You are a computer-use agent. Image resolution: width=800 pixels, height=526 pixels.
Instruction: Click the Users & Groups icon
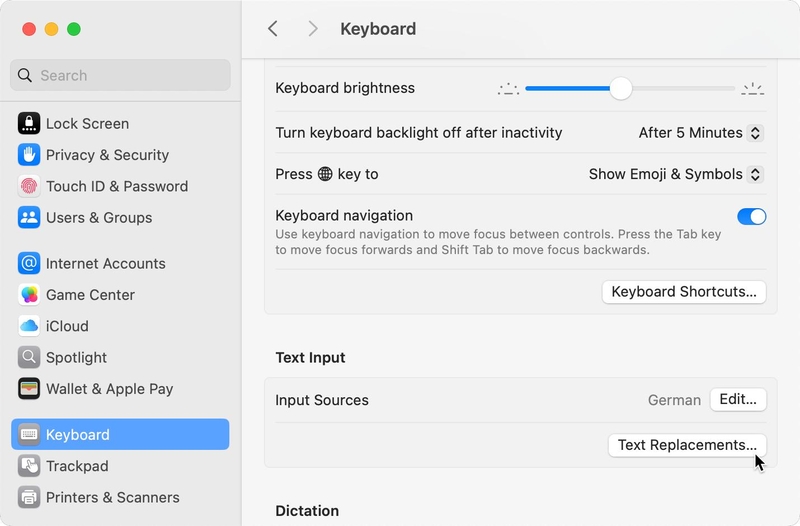coord(29,217)
